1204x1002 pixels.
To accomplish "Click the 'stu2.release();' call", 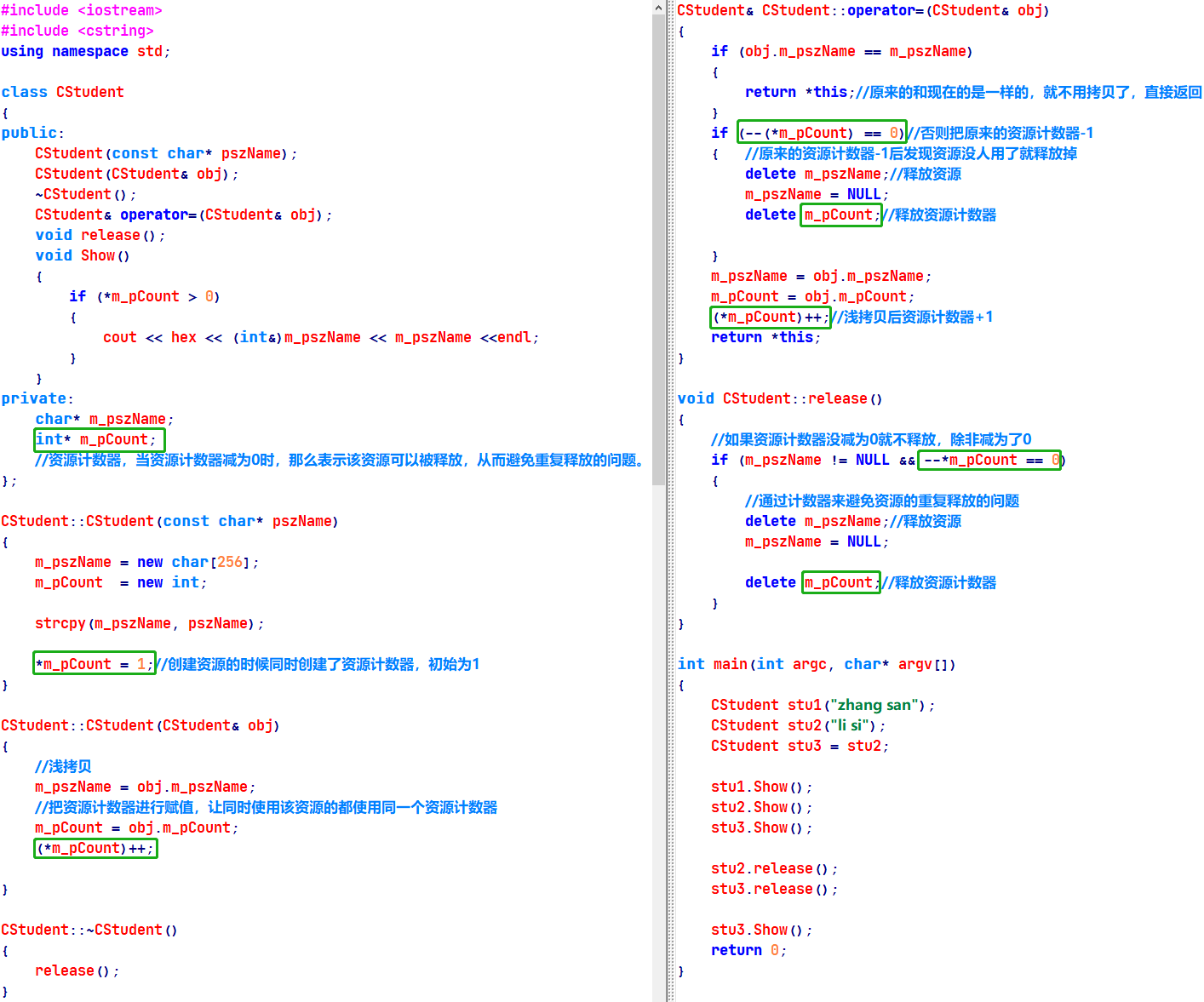I will [775, 868].
